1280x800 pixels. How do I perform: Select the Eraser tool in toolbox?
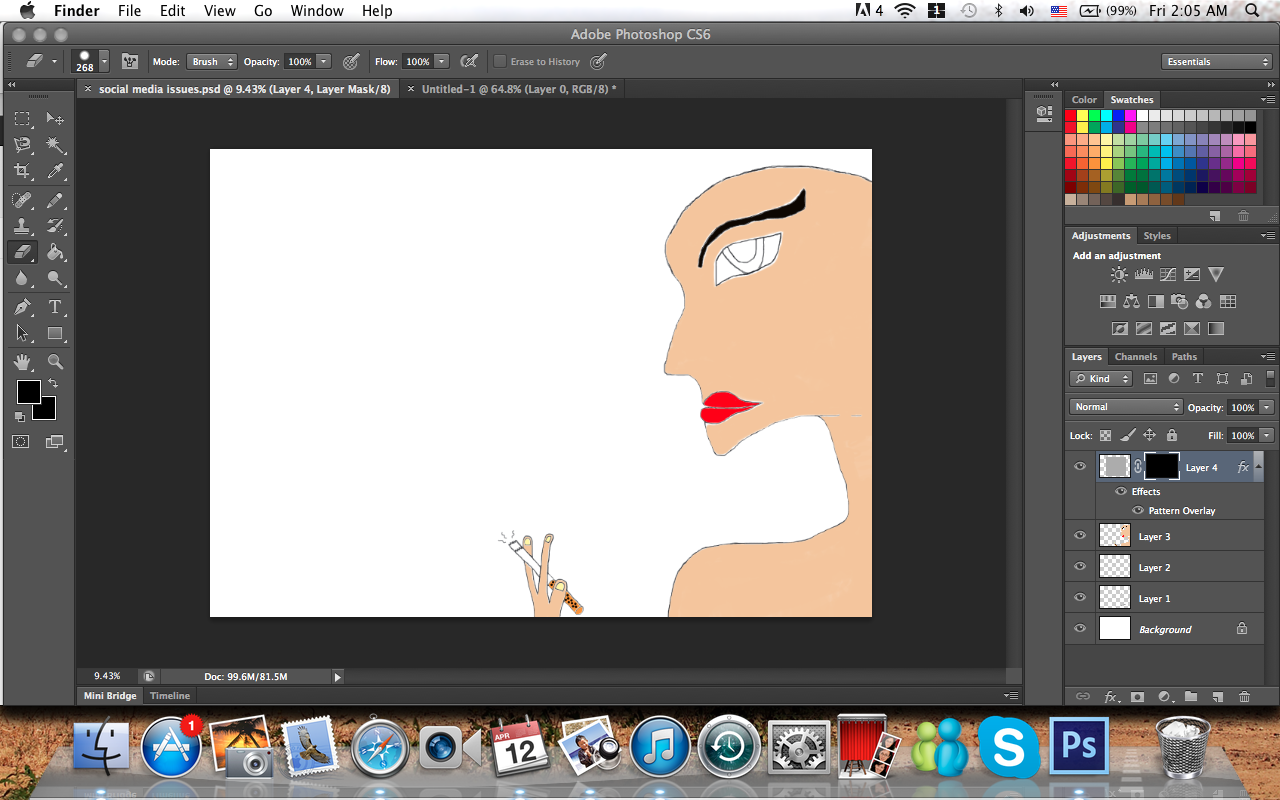coord(22,252)
